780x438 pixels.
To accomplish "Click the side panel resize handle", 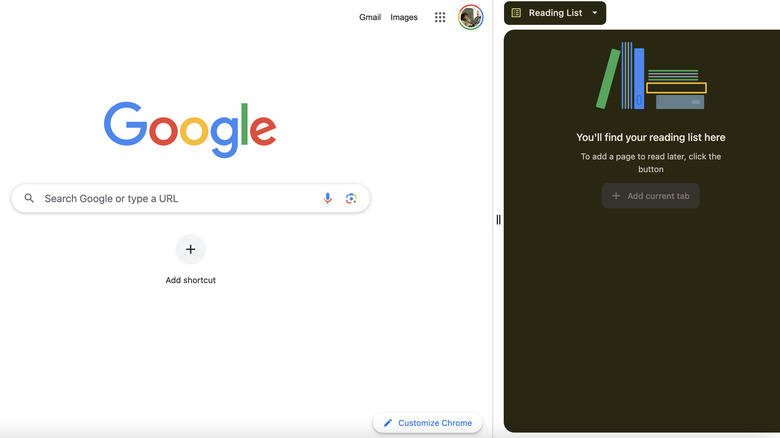I will coord(498,219).
